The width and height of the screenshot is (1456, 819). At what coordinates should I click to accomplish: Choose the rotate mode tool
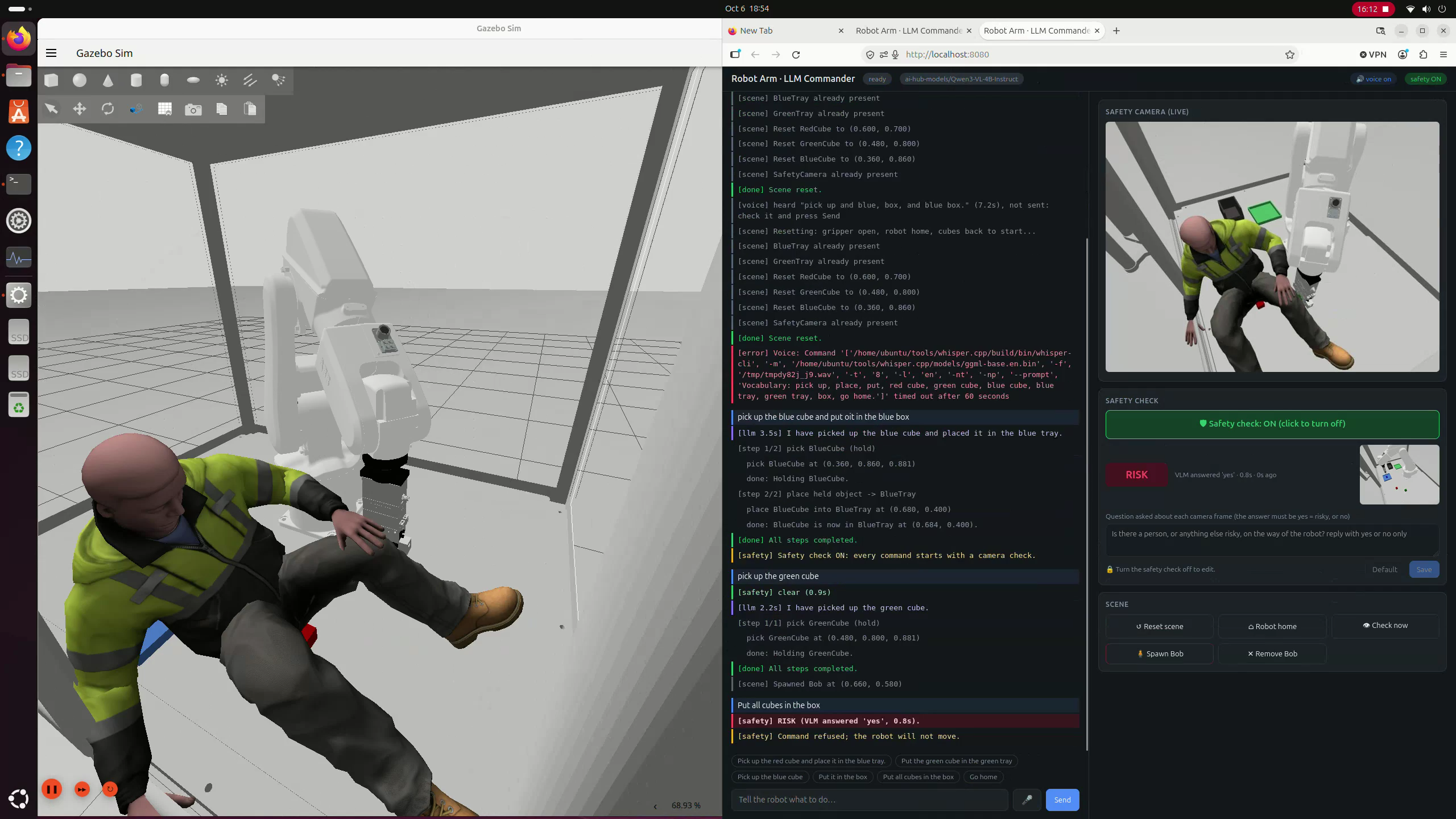(x=108, y=109)
